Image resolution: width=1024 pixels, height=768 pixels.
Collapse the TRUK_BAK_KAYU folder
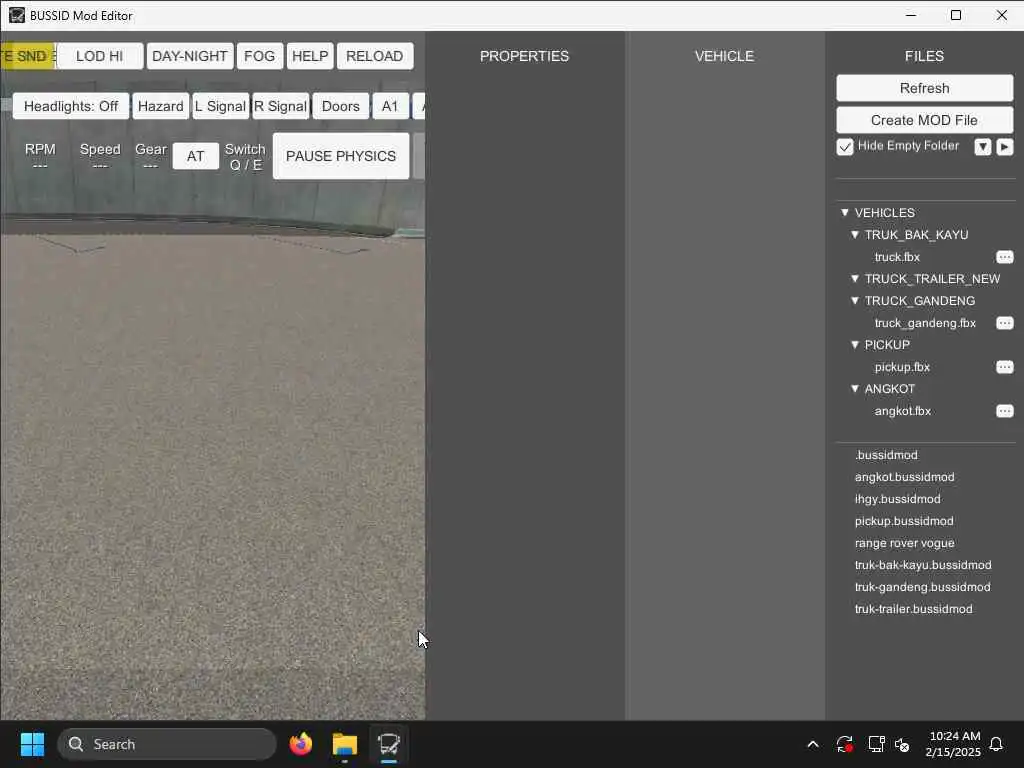(855, 234)
